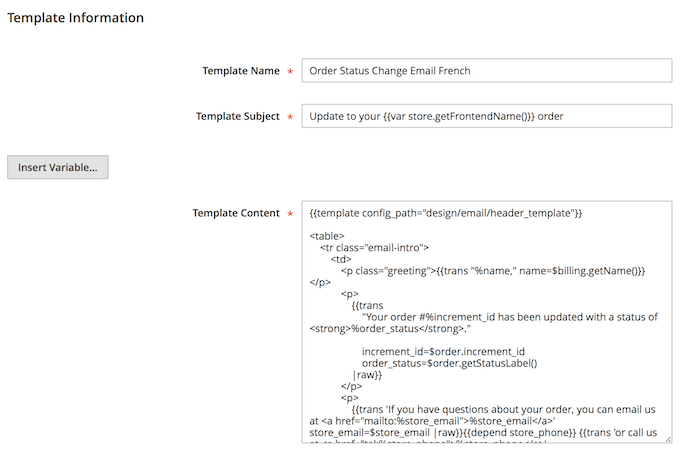
Task: Grab the Template Content resize handle
Action: tap(666, 436)
